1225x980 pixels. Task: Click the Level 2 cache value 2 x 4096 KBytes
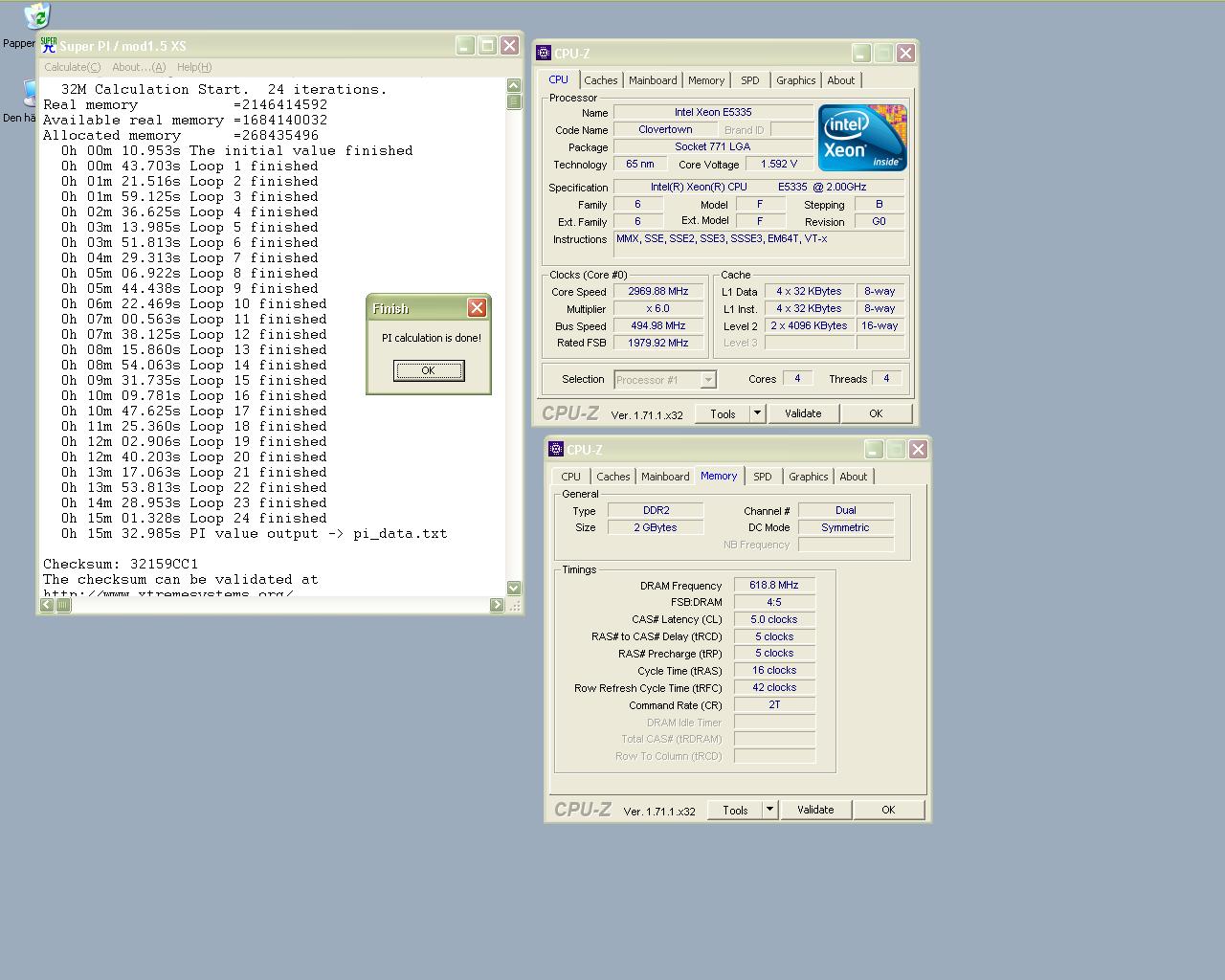click(810, 325)
